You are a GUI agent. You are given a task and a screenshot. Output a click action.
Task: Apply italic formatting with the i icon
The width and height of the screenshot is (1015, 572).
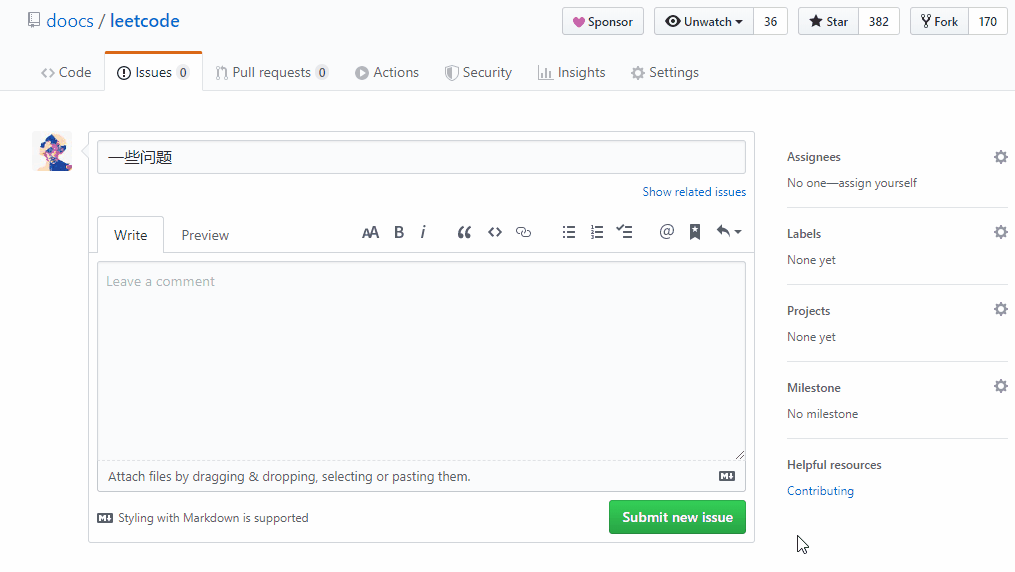click(423, 232)
